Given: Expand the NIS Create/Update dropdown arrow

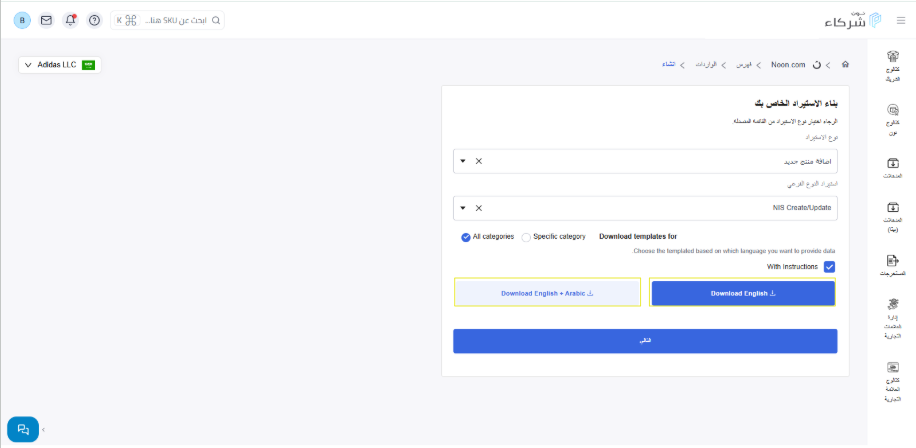Looking at the screenshot, I should coord(463,208).
